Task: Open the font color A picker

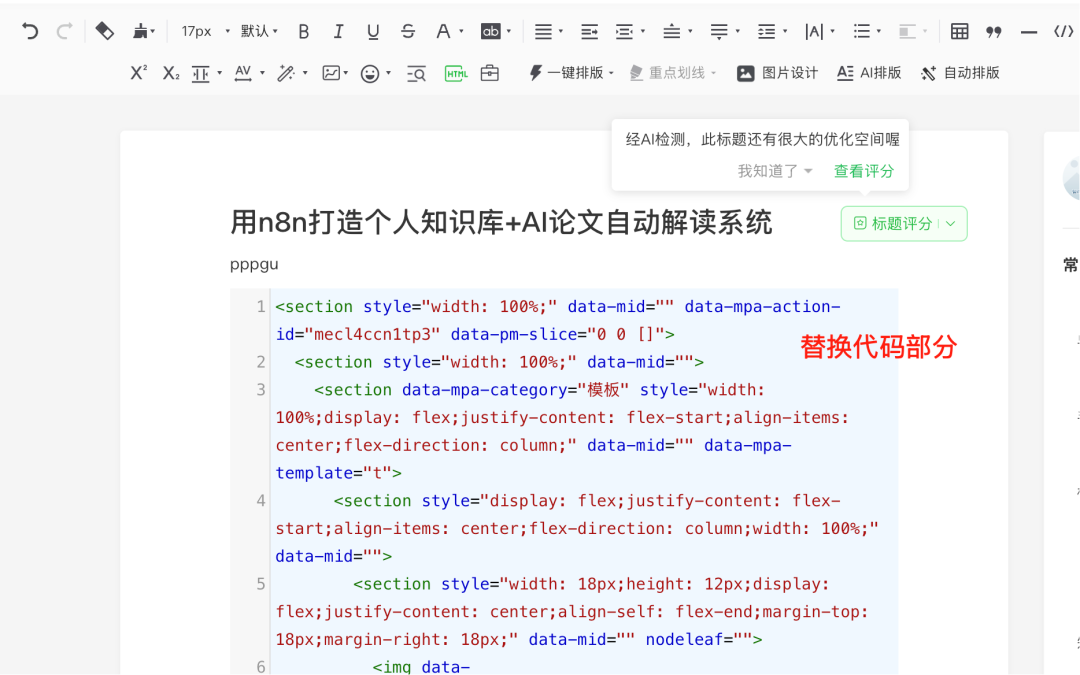Action: click(x=443, y=32)
